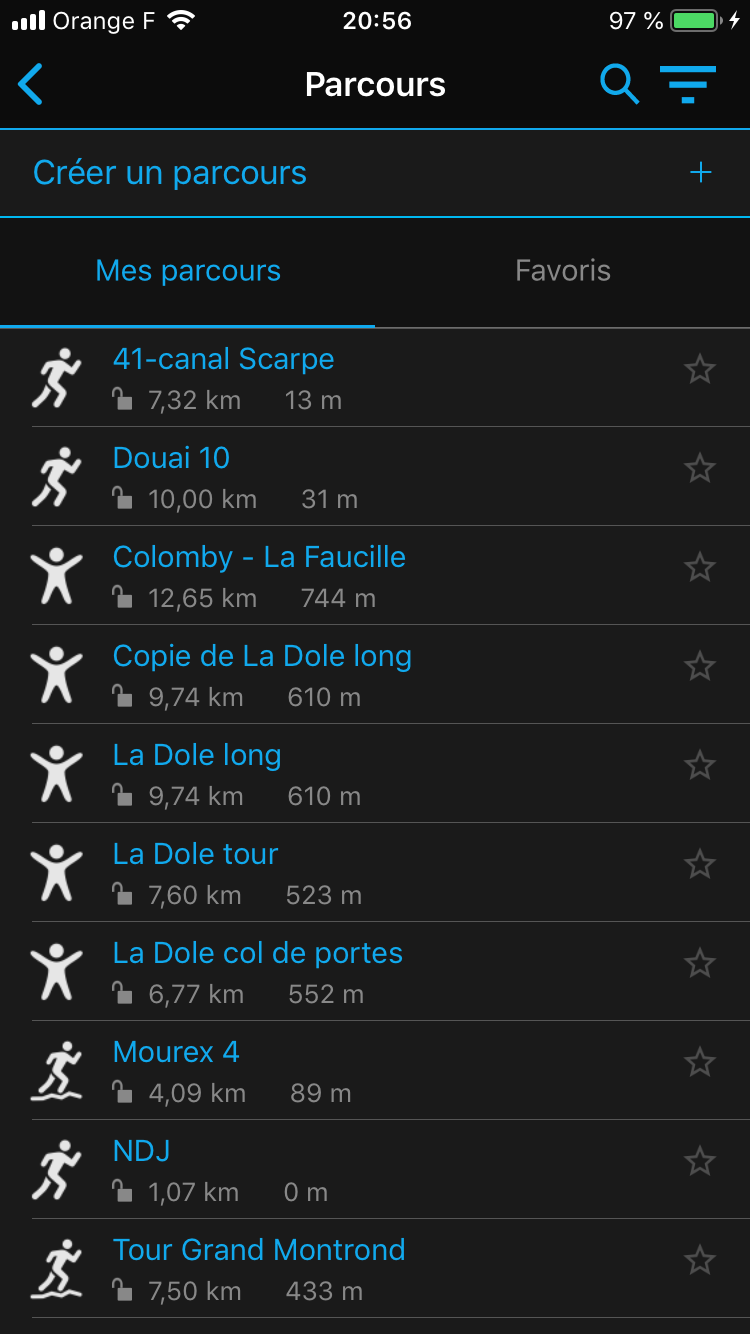
Task: Click the trail running icon beside Tour Grand Montrond
Action: pyautogui.click(x=56, y=1269)
